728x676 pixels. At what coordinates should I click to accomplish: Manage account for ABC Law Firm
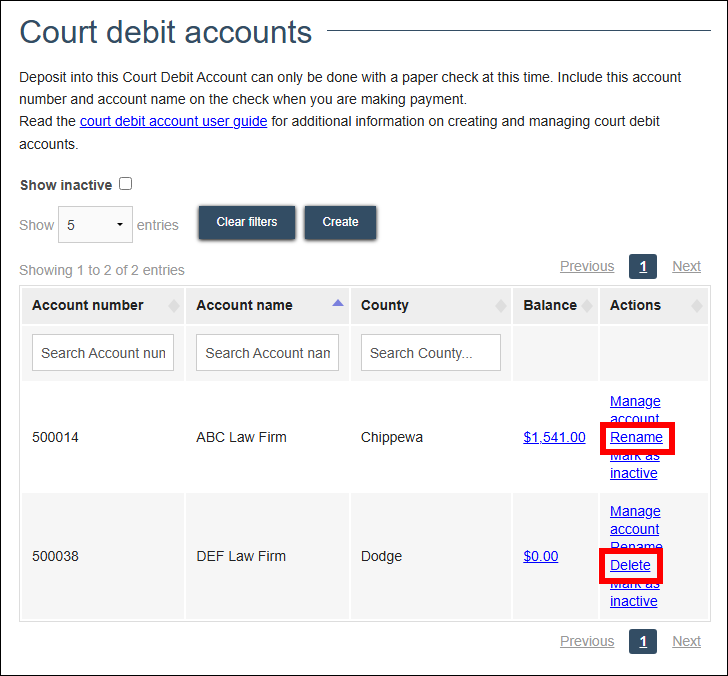(635, 402)
